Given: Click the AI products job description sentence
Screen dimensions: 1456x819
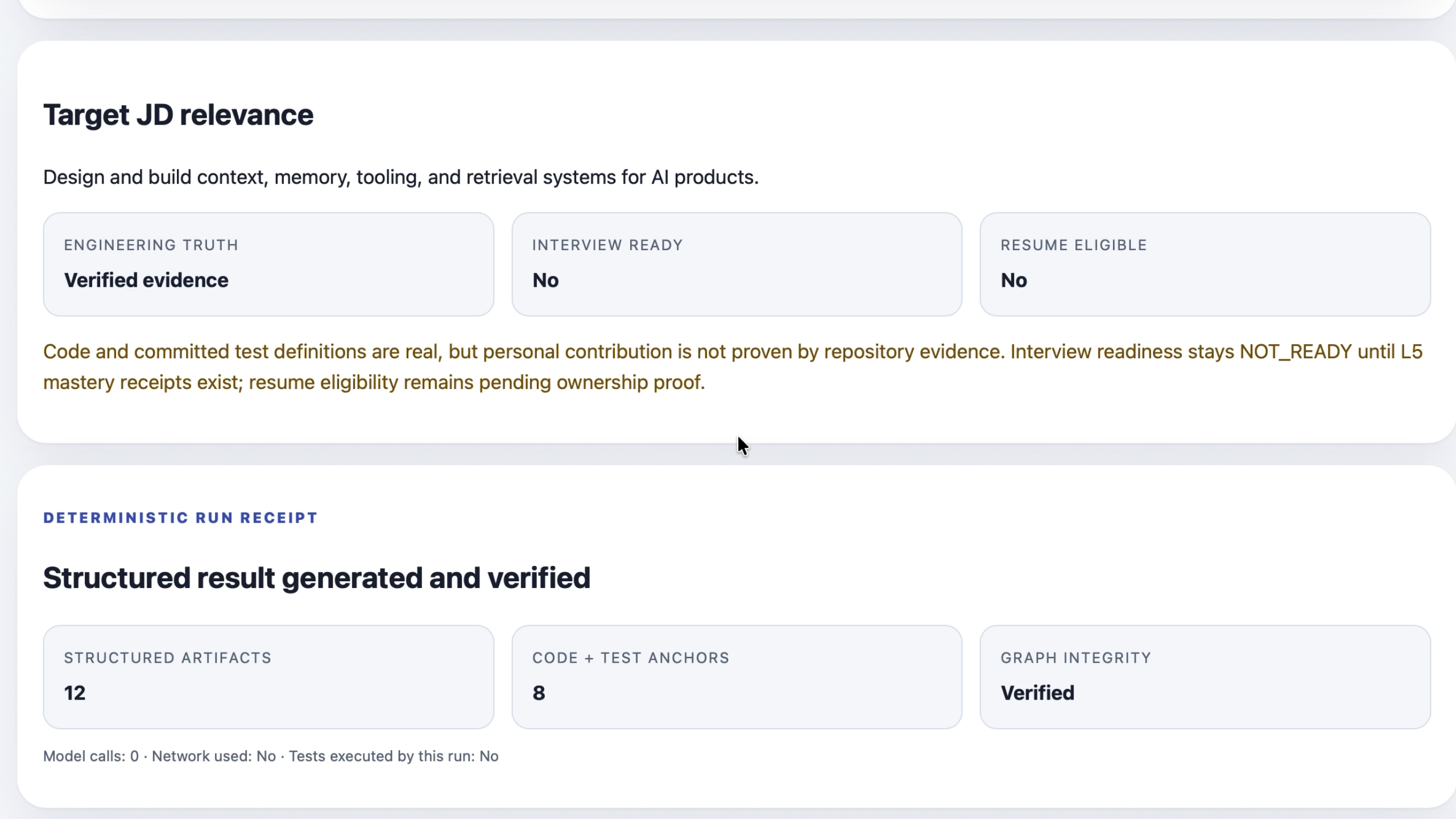Looking at the screenshot, I should tap(401, 177).
